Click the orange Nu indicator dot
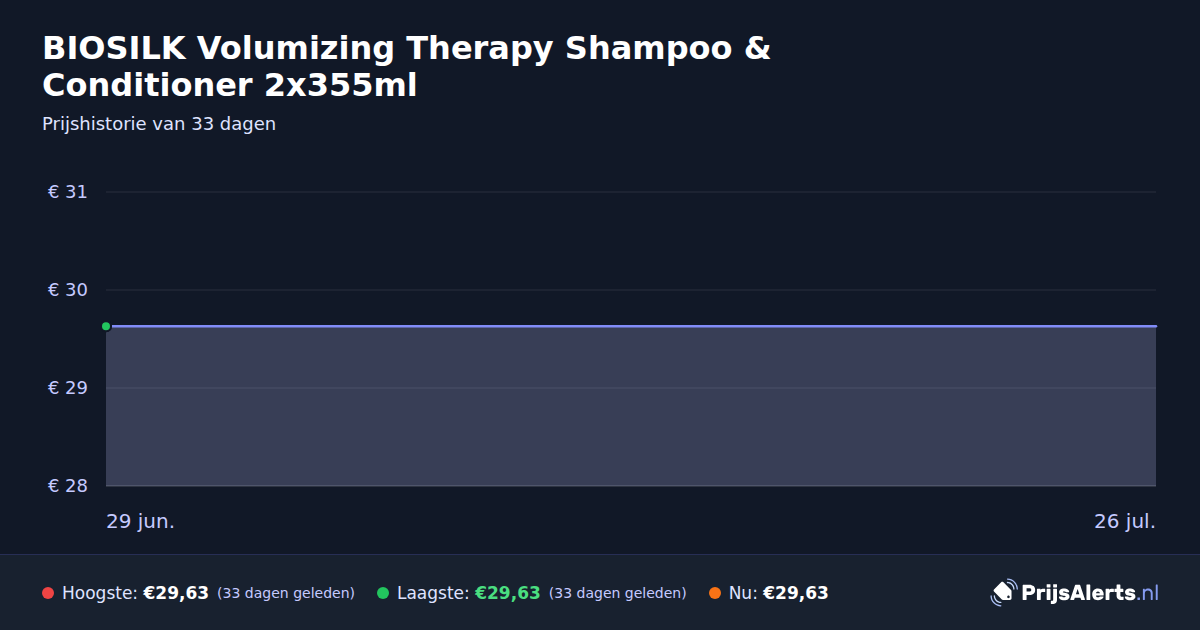The image size is (1200, 630). (x=715, y=593)
